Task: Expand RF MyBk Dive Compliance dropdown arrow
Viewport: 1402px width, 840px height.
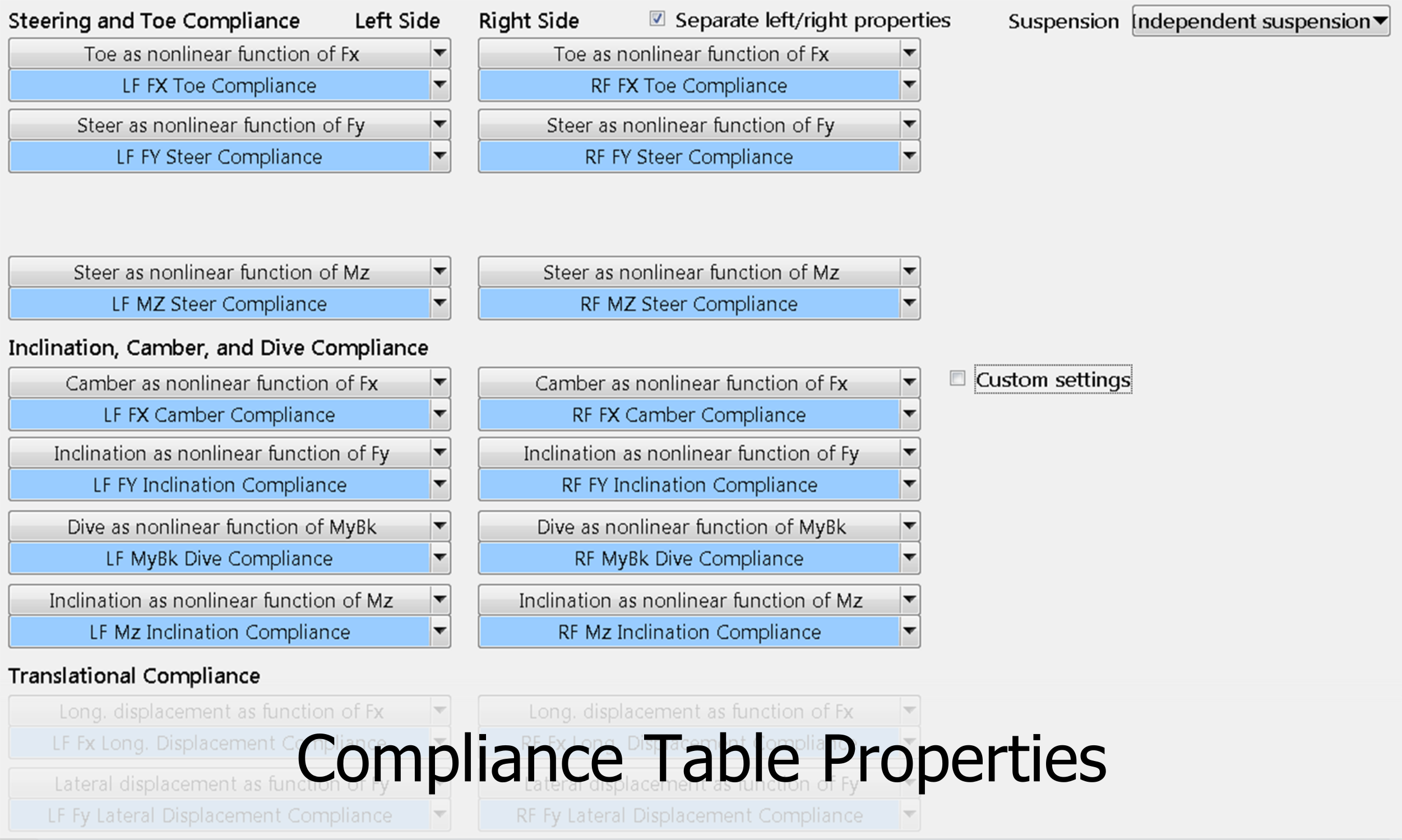Action: pos(909,559)
